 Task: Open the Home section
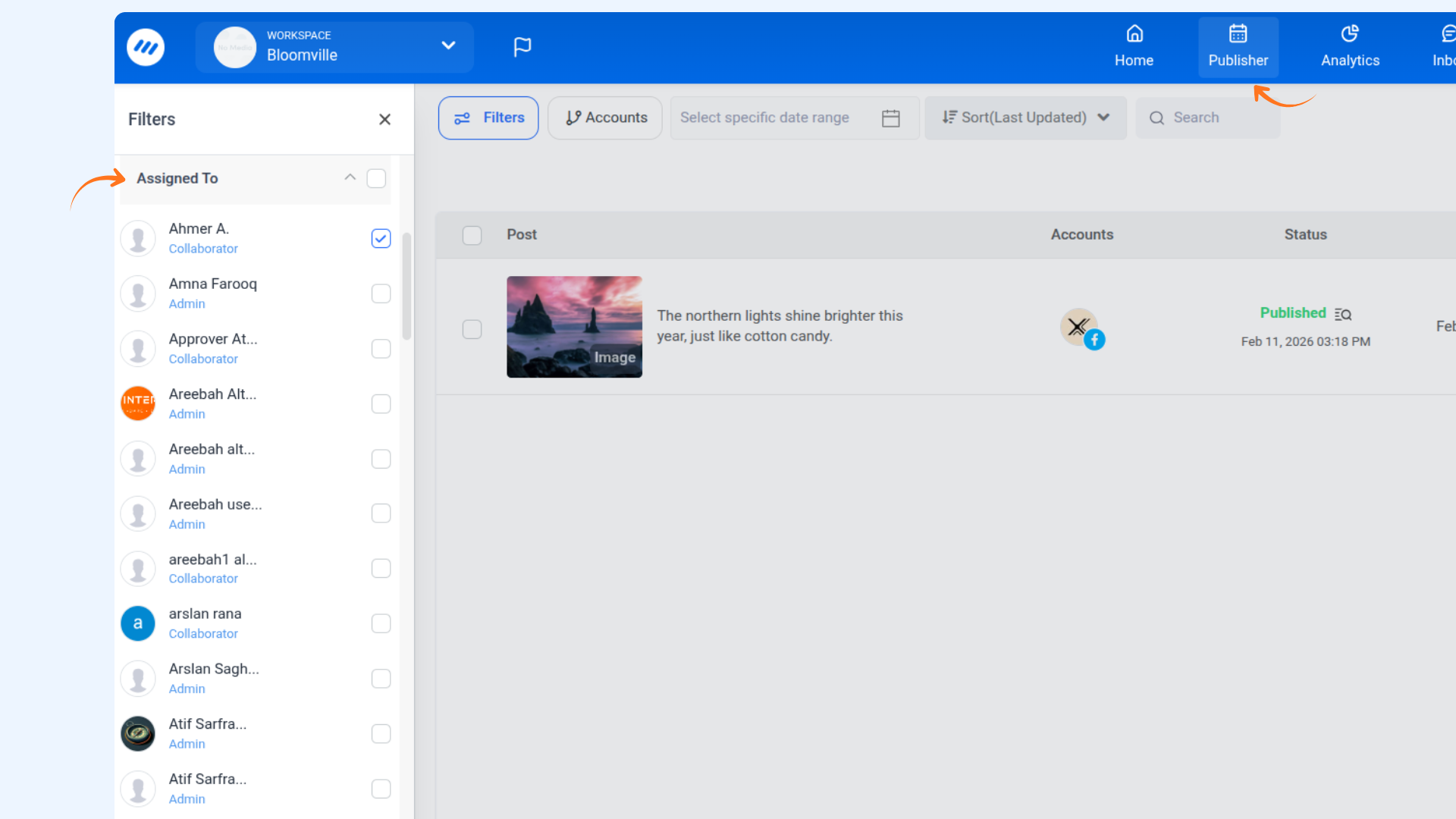1134,47
